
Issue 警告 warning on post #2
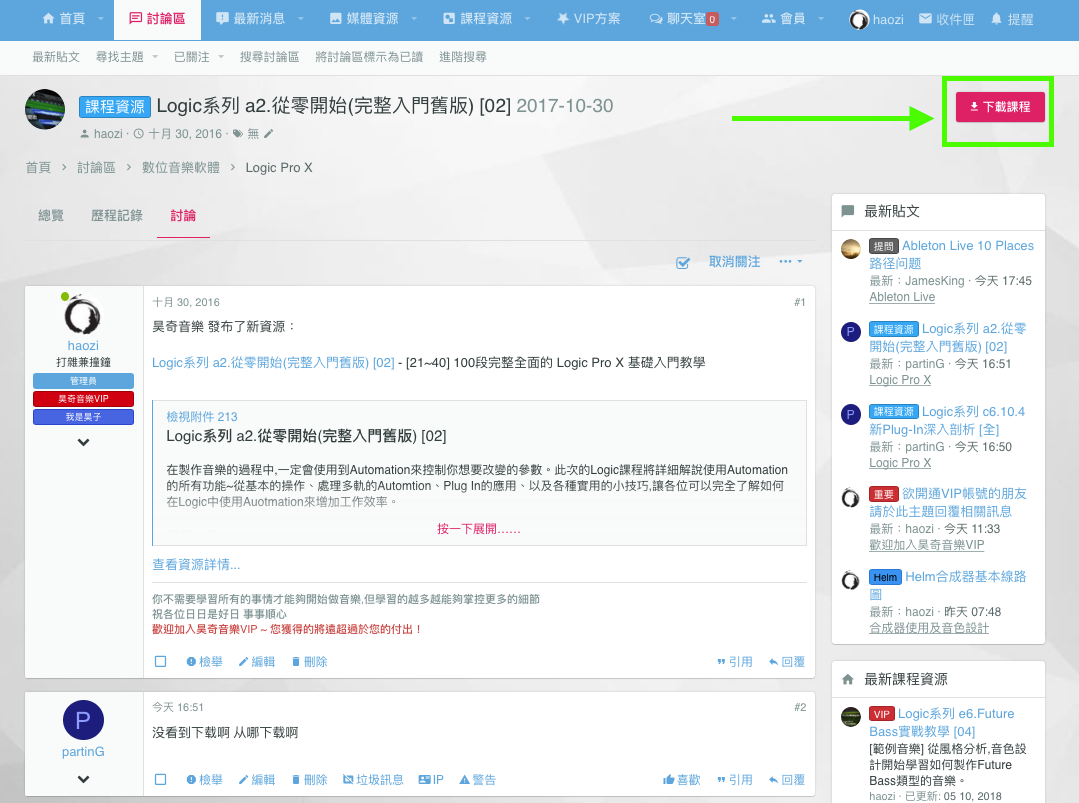[x=477, y=780]
